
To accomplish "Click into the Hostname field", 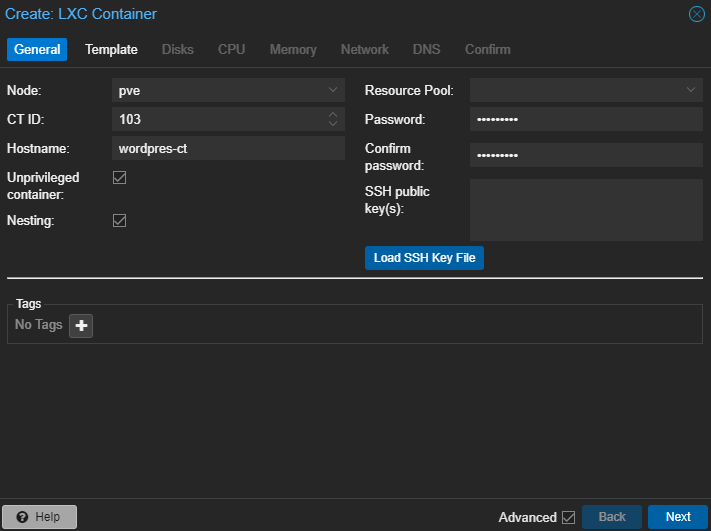I will 228,148.
